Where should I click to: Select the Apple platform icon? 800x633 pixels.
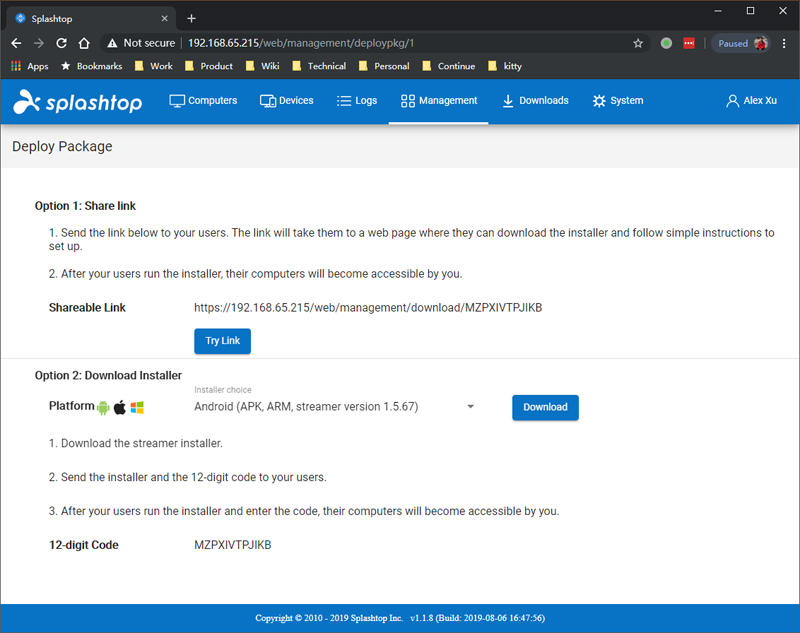point(120,407)
